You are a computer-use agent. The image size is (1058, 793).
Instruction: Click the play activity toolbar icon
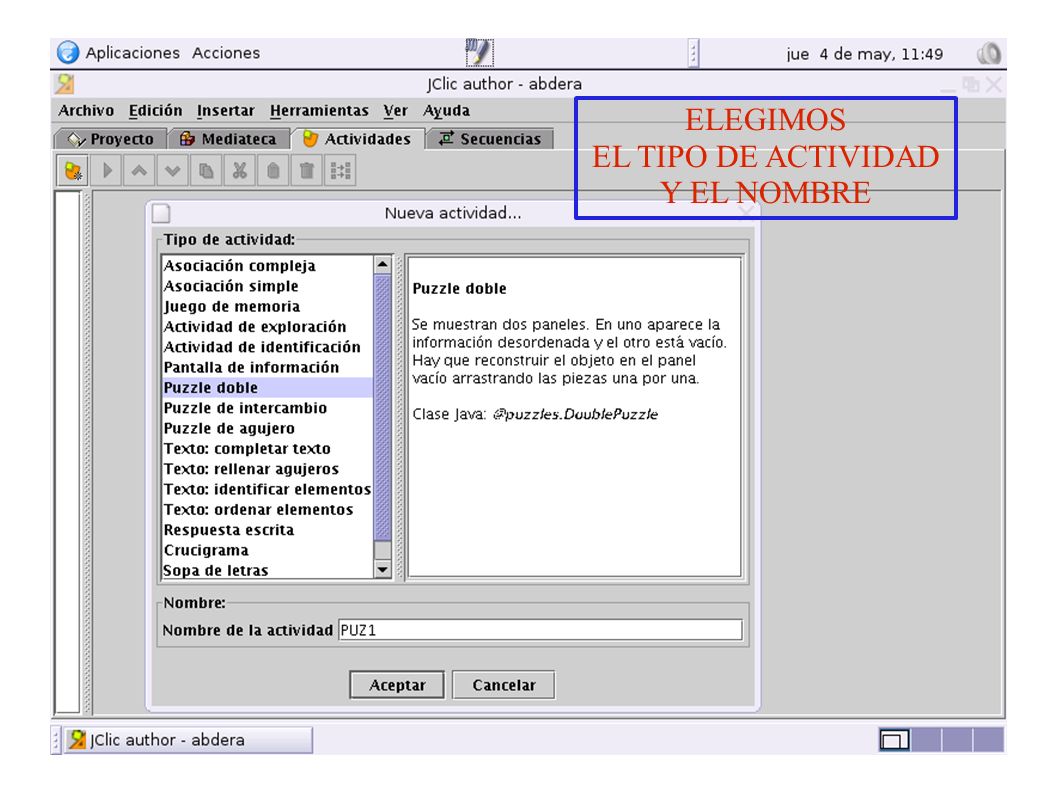tap(107, 171)
